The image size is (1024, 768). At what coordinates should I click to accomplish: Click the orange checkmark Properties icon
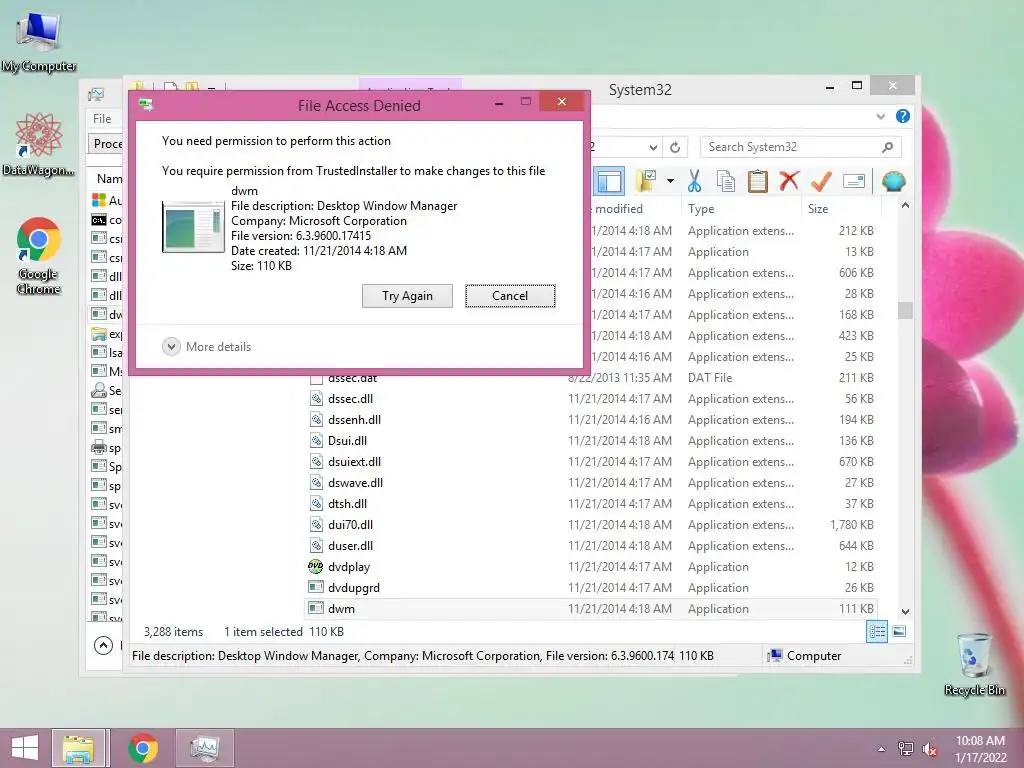[x=821, y=181]
